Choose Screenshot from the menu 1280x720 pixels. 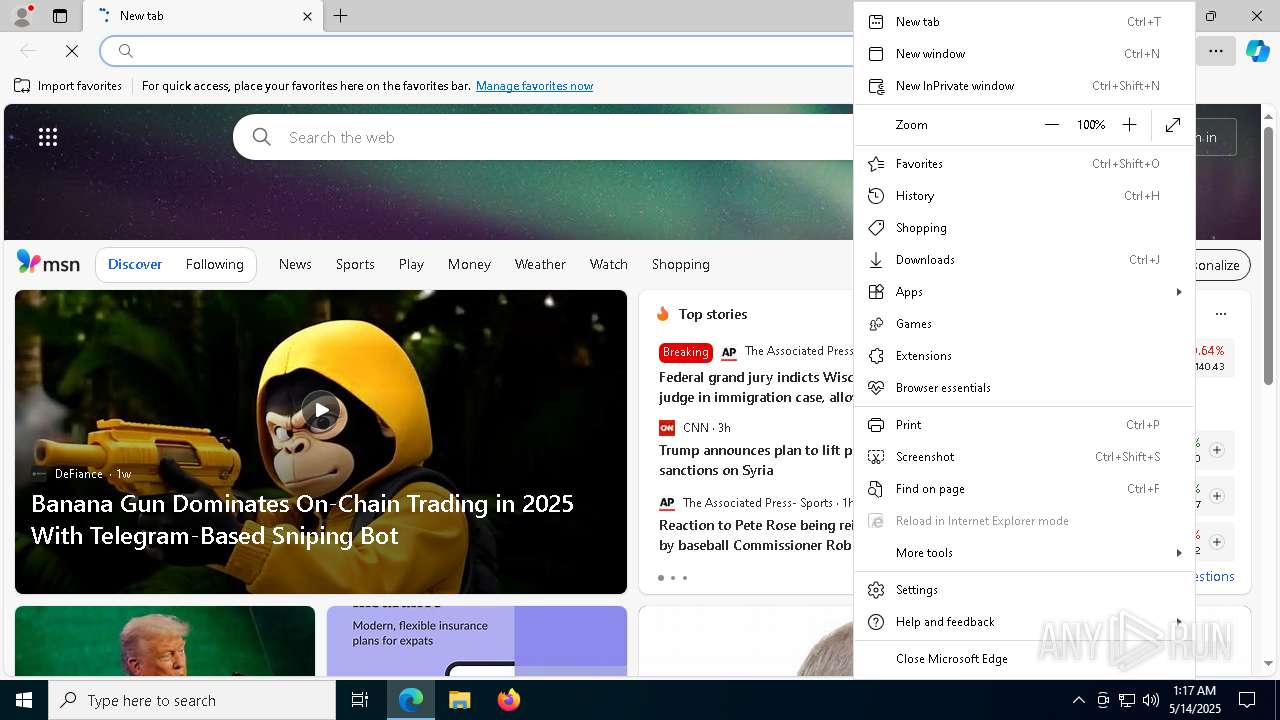point(1024,457)
